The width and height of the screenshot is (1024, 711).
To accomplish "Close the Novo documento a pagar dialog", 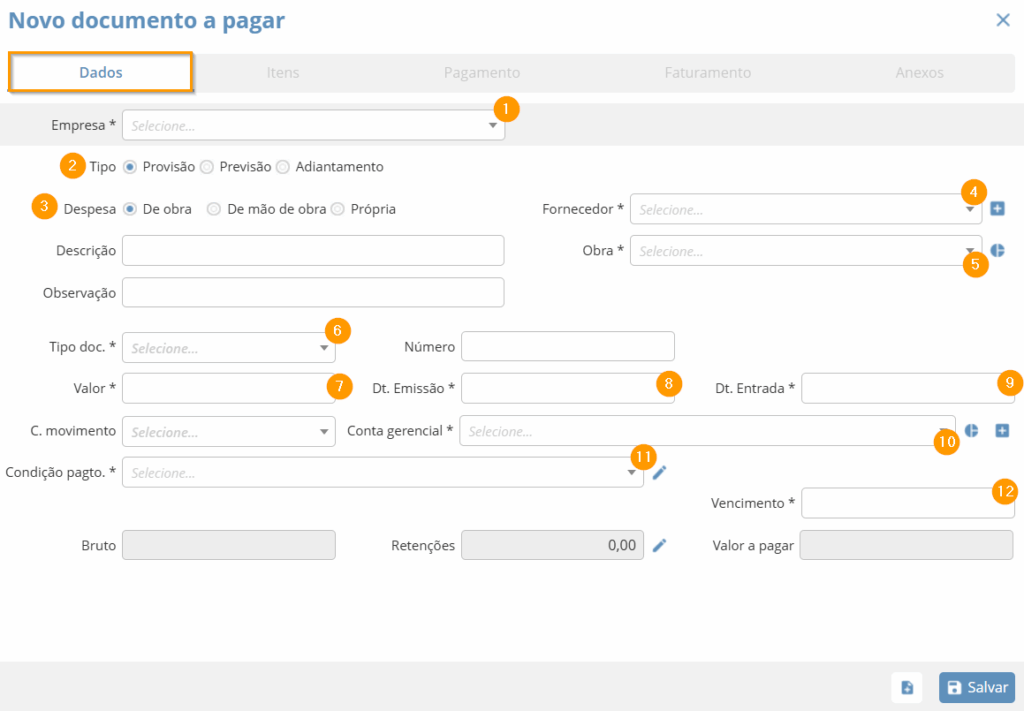I will tap(1002, 20).
